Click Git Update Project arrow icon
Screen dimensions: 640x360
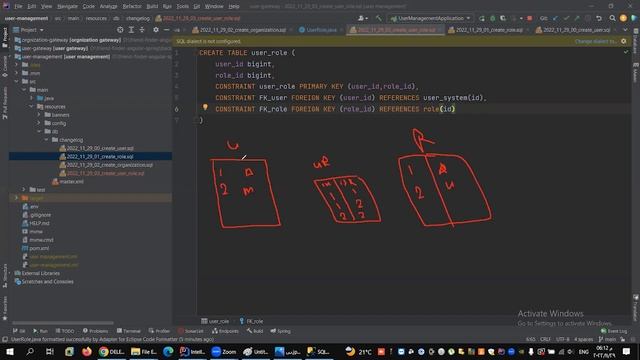tap(555, 18)
